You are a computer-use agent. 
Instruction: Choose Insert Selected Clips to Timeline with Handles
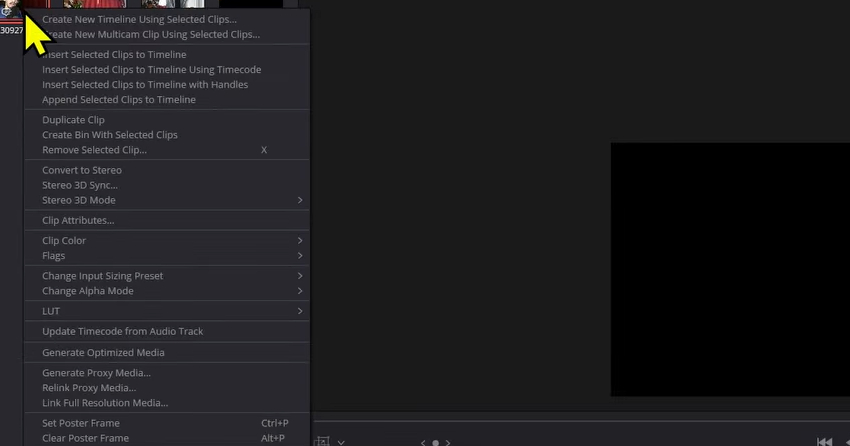tap(145, 85)
